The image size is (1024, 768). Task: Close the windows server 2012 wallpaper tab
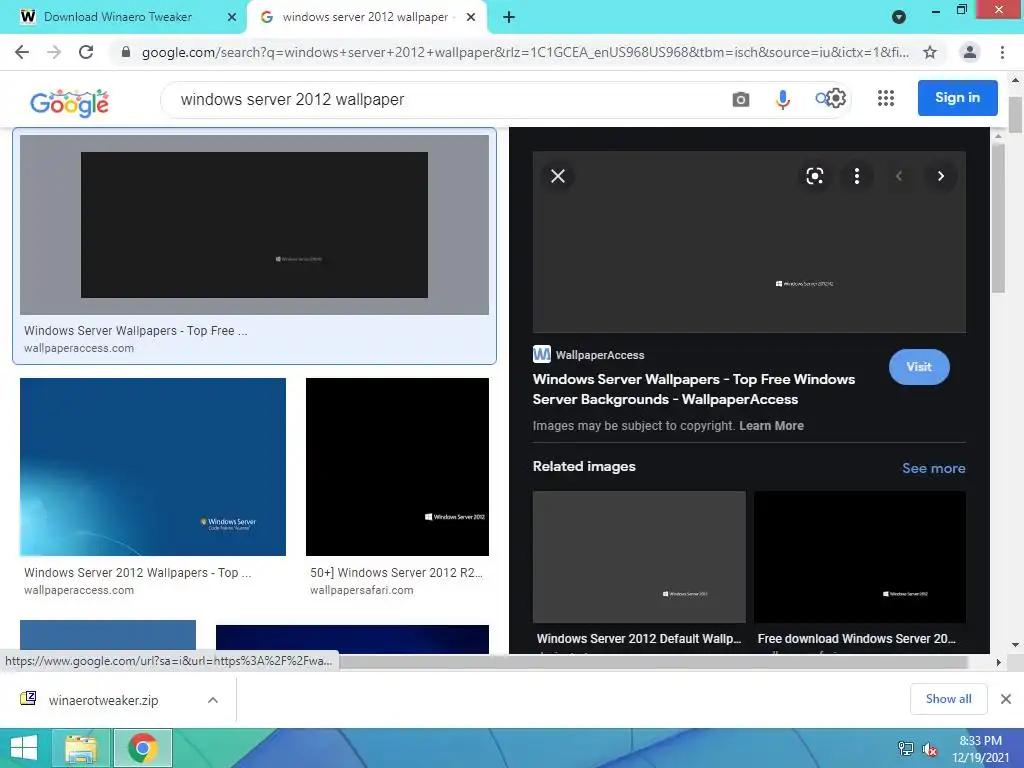pyautogui.click(x=471, y=17)
